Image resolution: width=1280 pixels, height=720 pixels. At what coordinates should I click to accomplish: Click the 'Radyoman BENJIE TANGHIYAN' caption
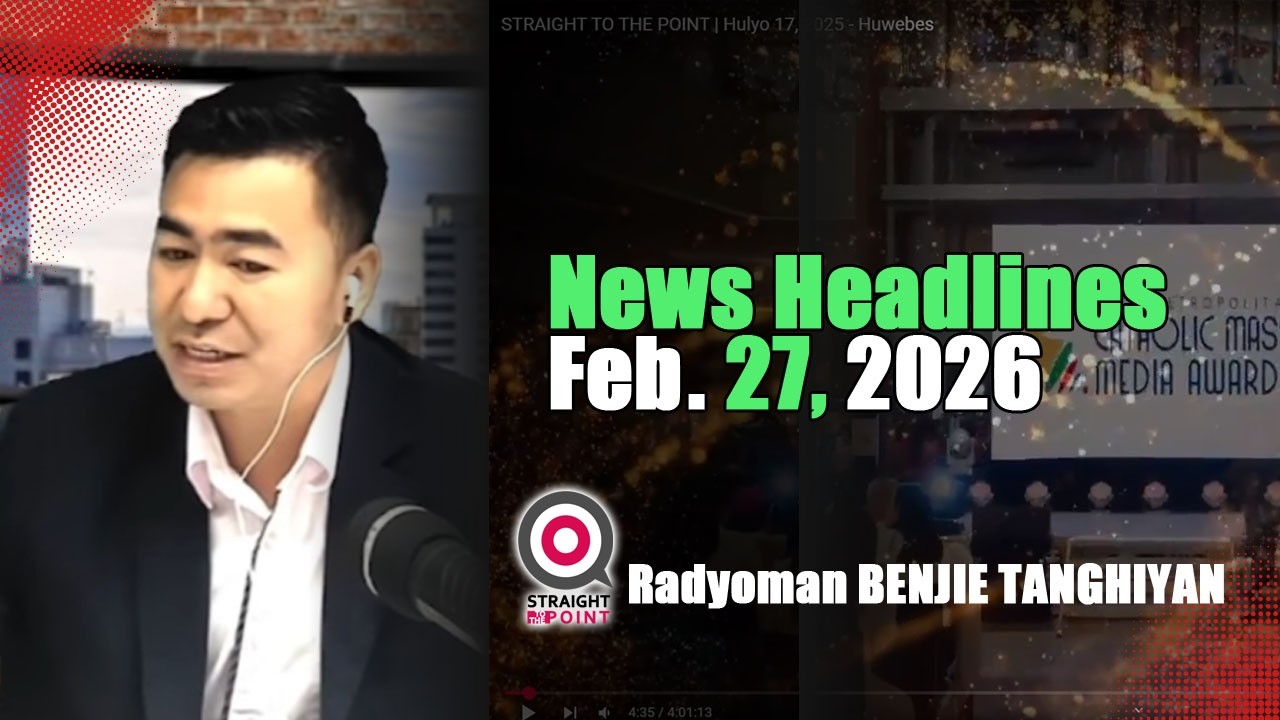point(926,584)
